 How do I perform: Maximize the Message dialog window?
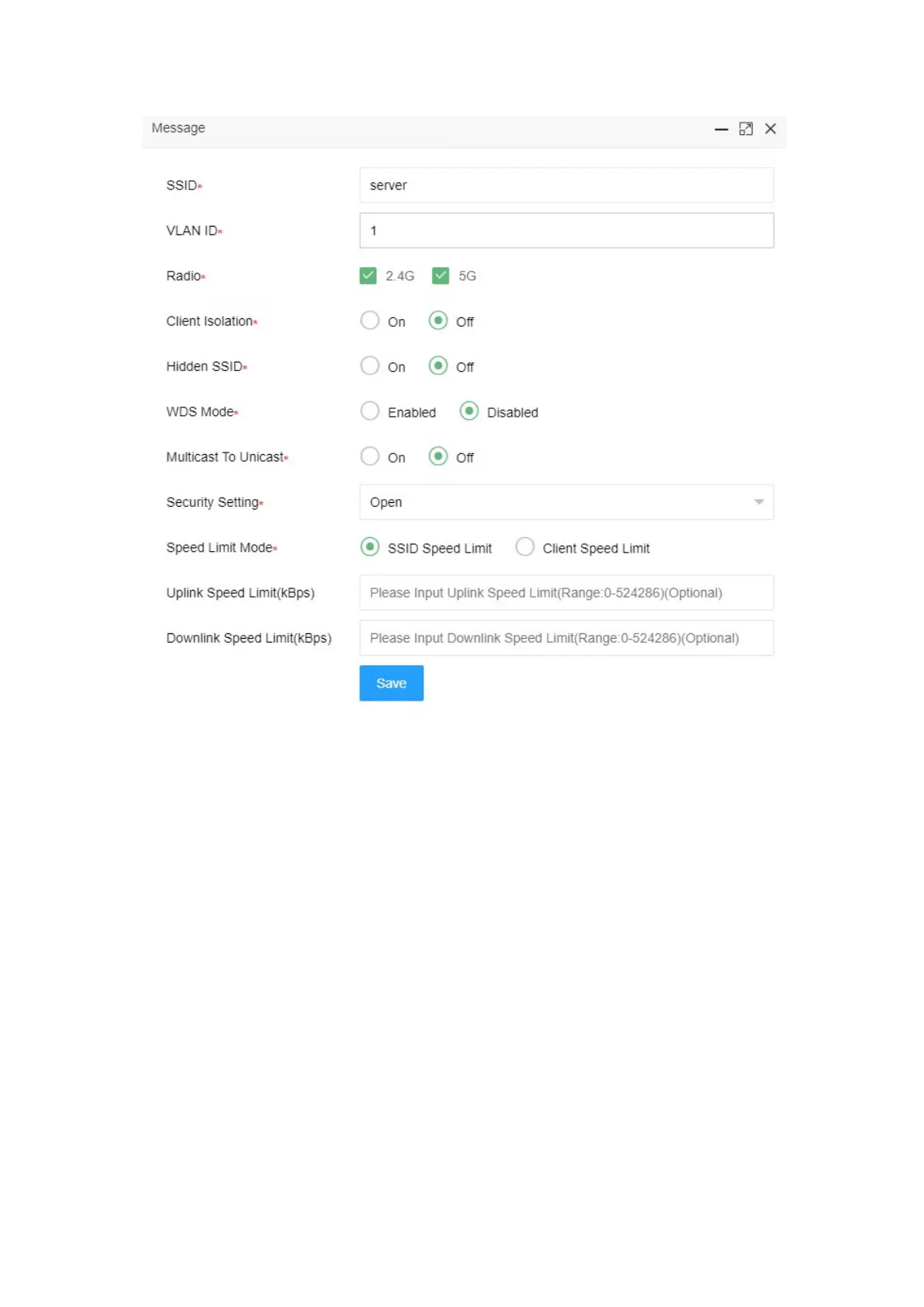746,129
